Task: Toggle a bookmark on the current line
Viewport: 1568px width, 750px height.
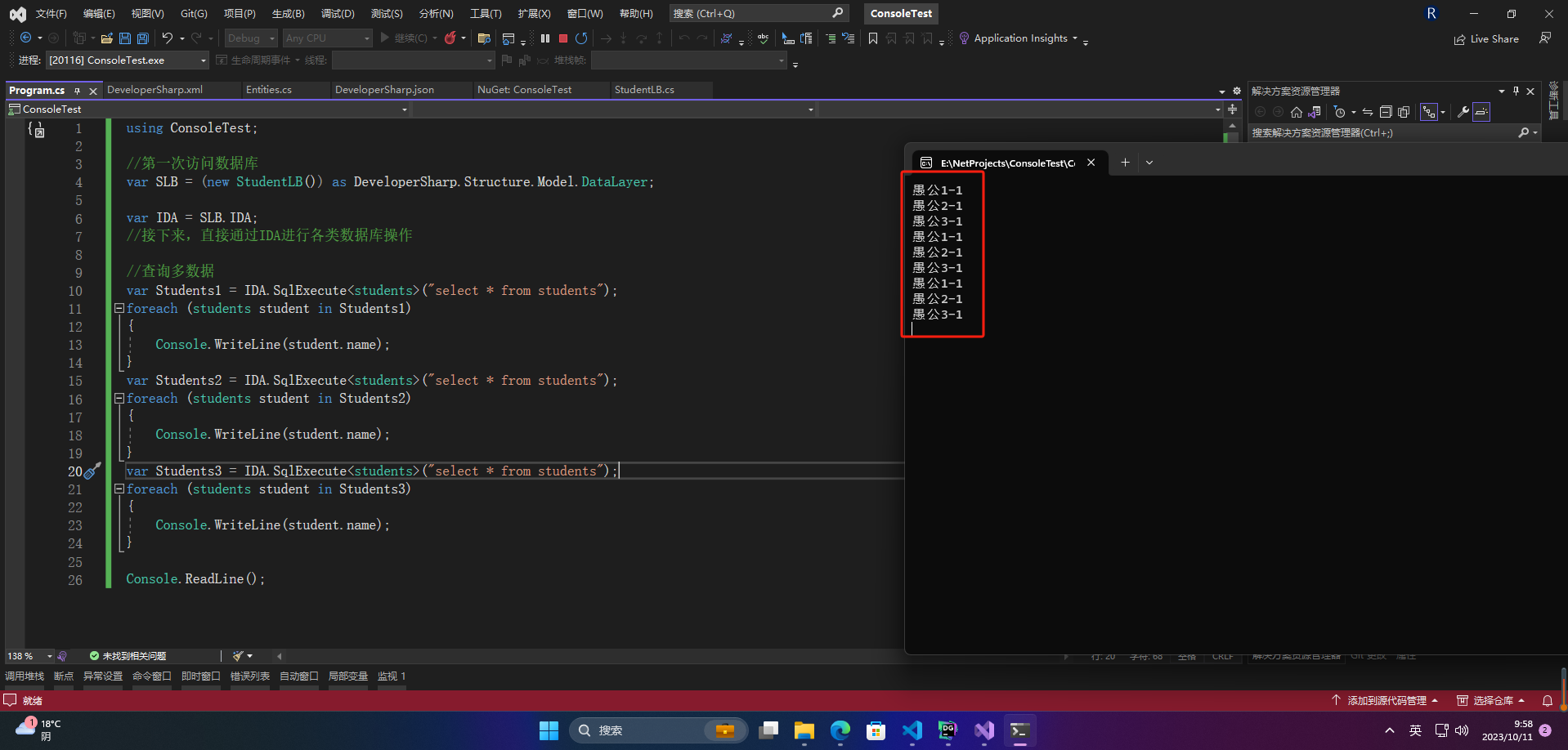Action: pos(873,38)
